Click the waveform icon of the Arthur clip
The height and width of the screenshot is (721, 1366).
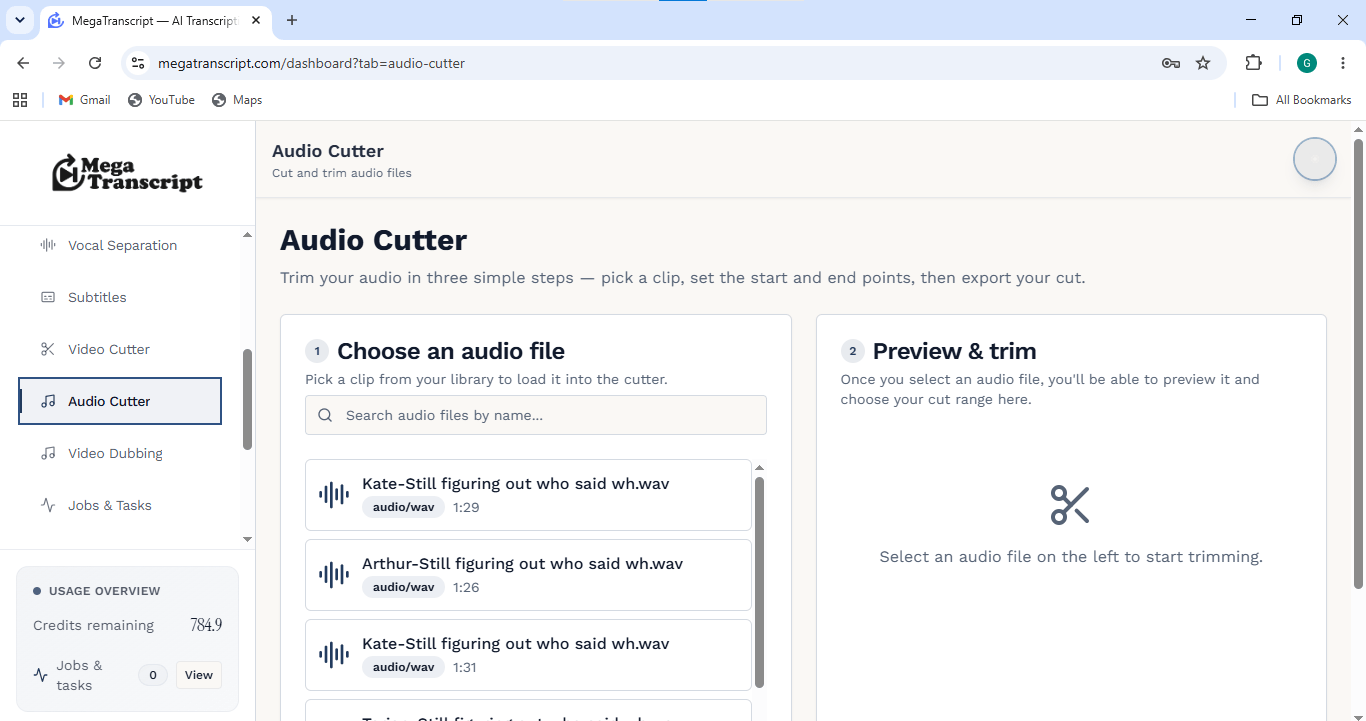point(334,575)
